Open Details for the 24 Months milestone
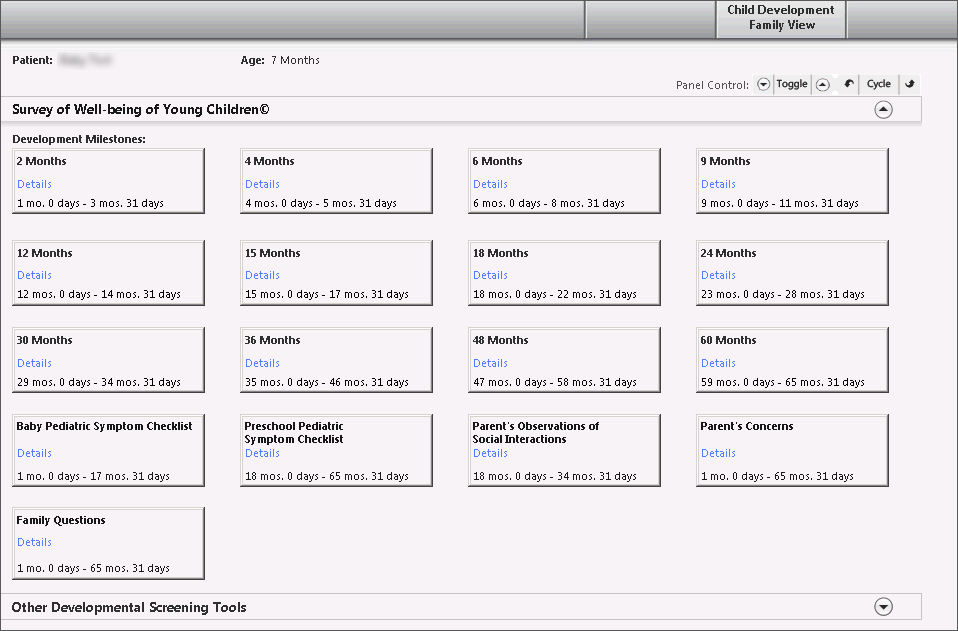 [x=718, y=275]
